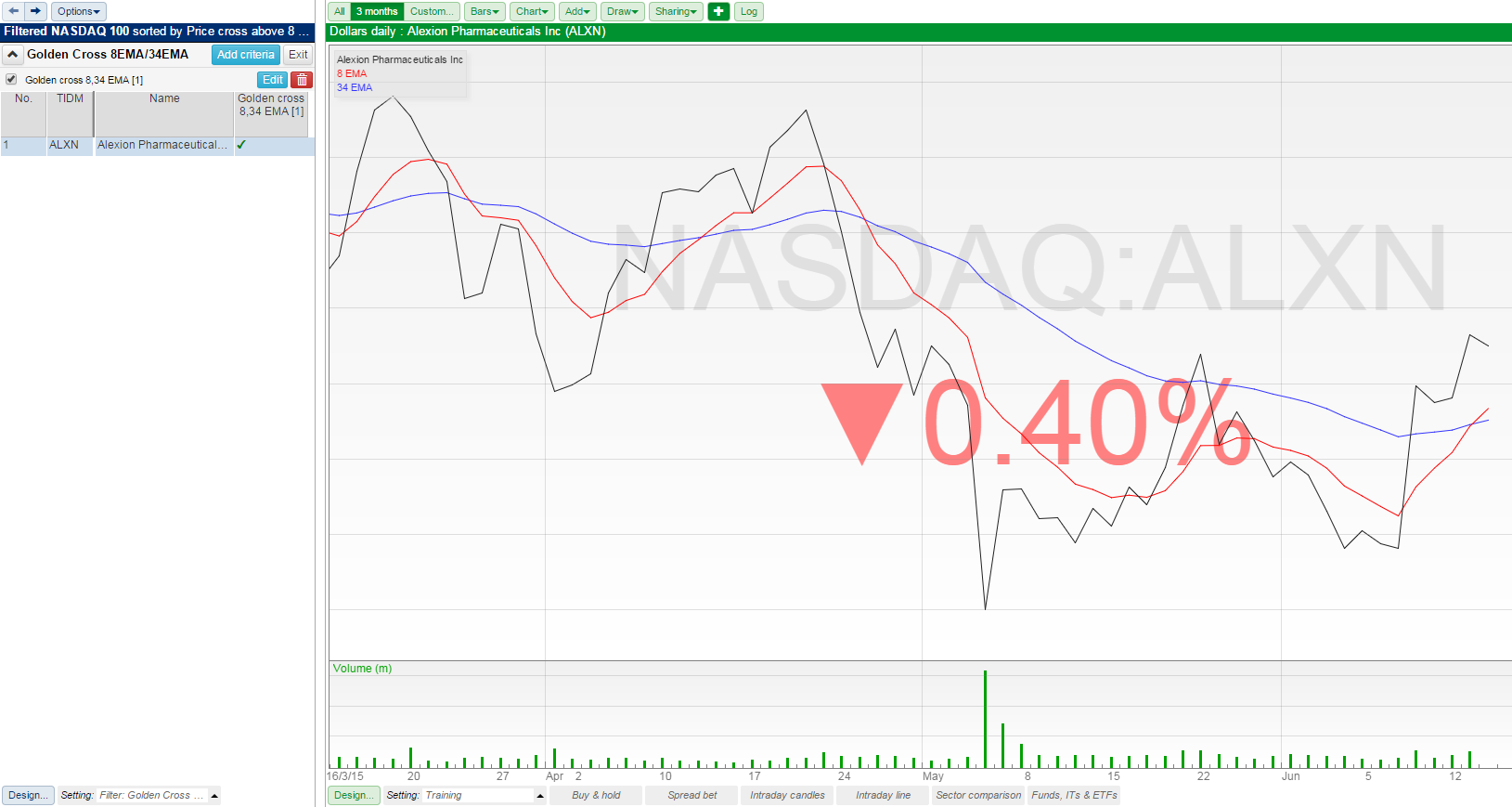Go back with the left arrow

coord(13,11)
